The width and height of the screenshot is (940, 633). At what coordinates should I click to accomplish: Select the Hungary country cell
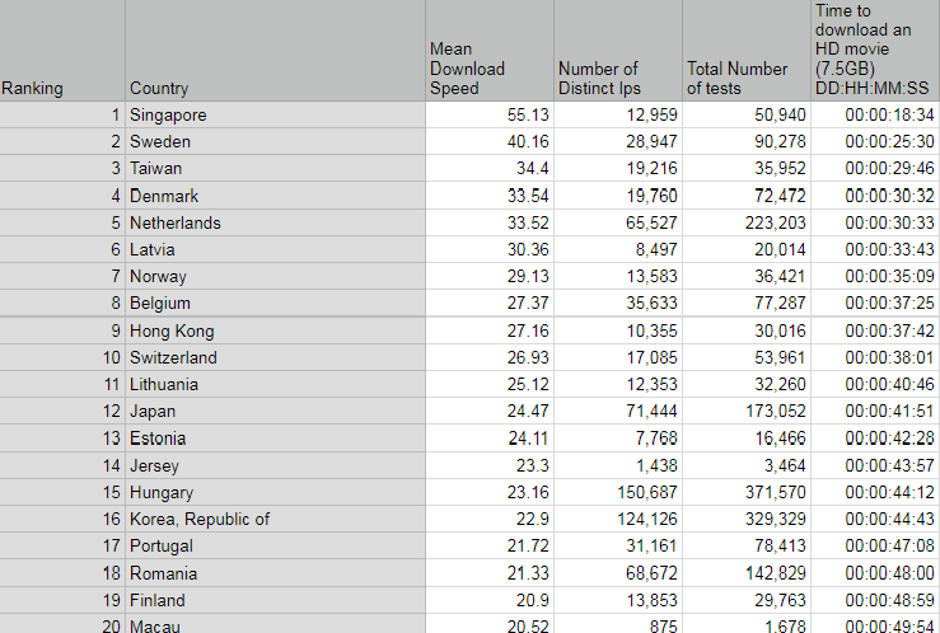click(x=275, y=492)
